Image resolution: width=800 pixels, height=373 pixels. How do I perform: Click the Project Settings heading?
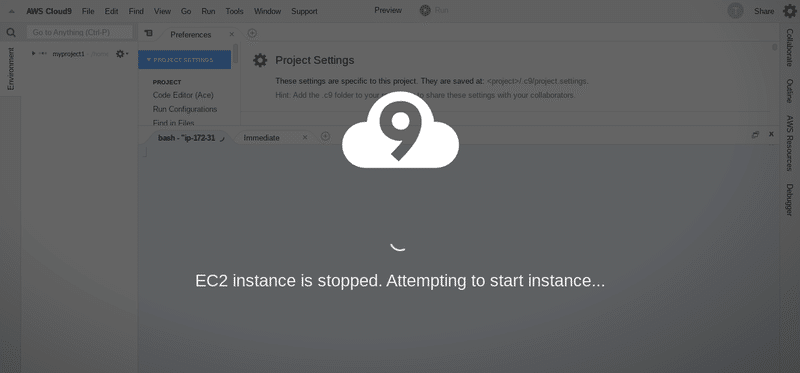coord(315,60)
